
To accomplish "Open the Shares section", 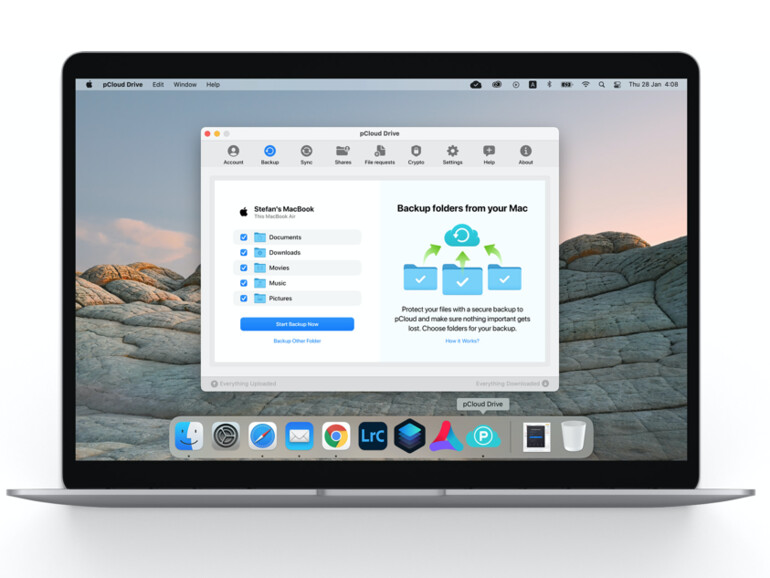I will point(343,155).
